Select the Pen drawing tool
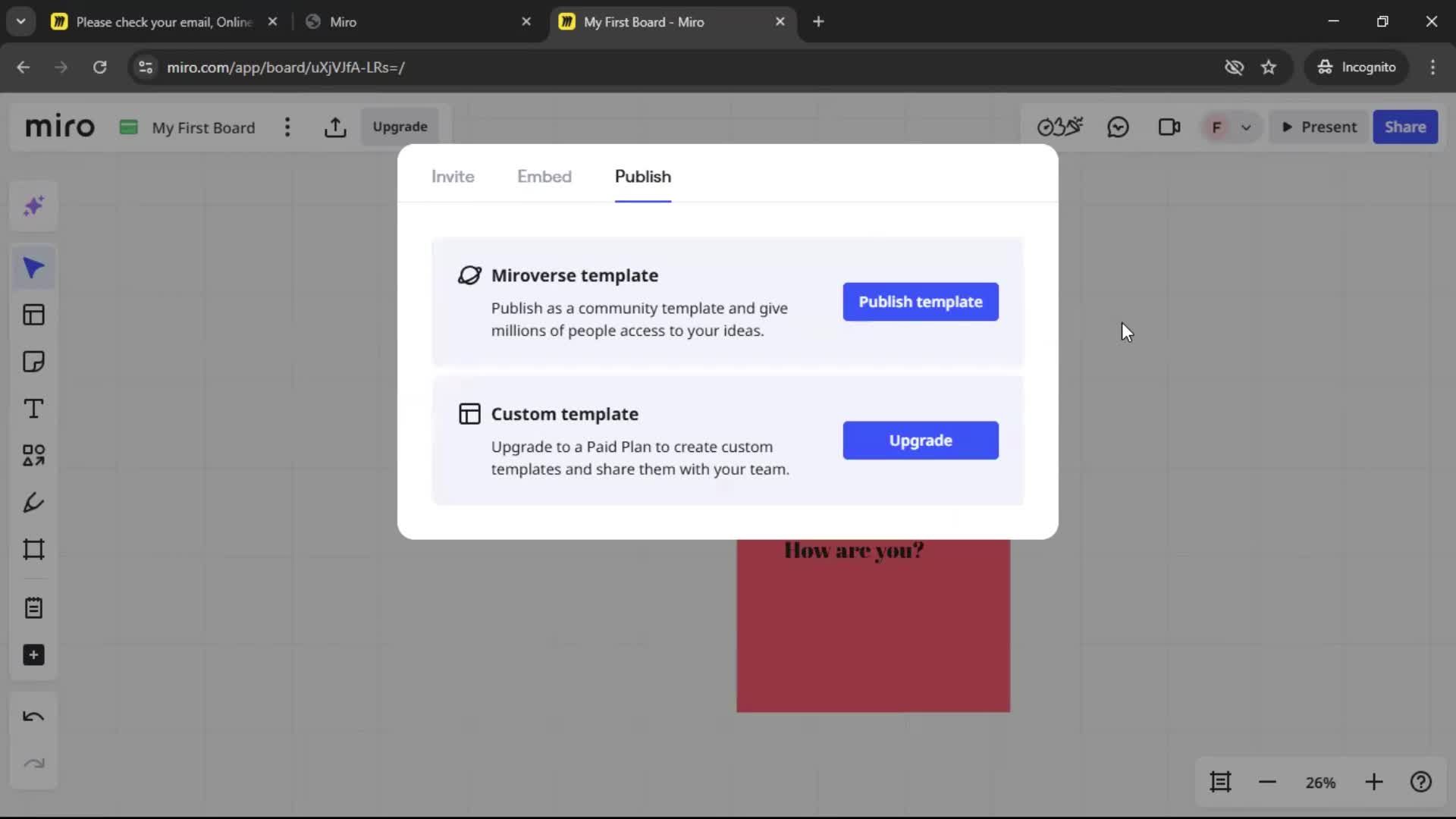1456x819 pixels. (x=33, y=502)
